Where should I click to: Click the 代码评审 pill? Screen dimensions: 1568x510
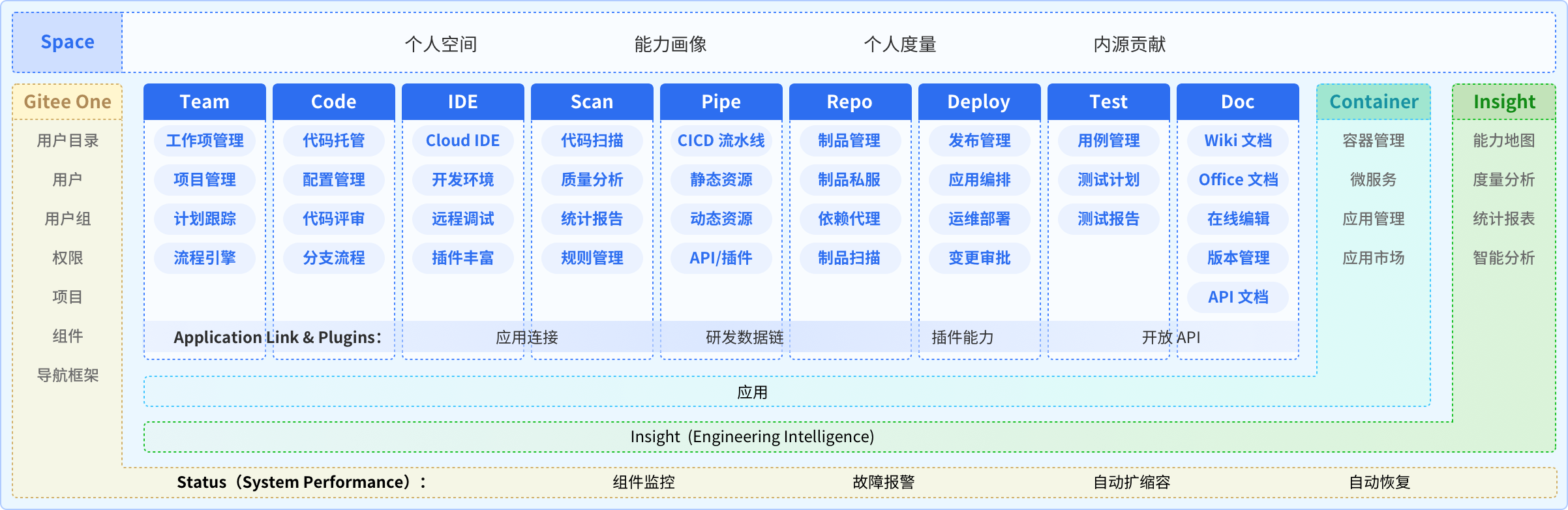click(334, 219)
